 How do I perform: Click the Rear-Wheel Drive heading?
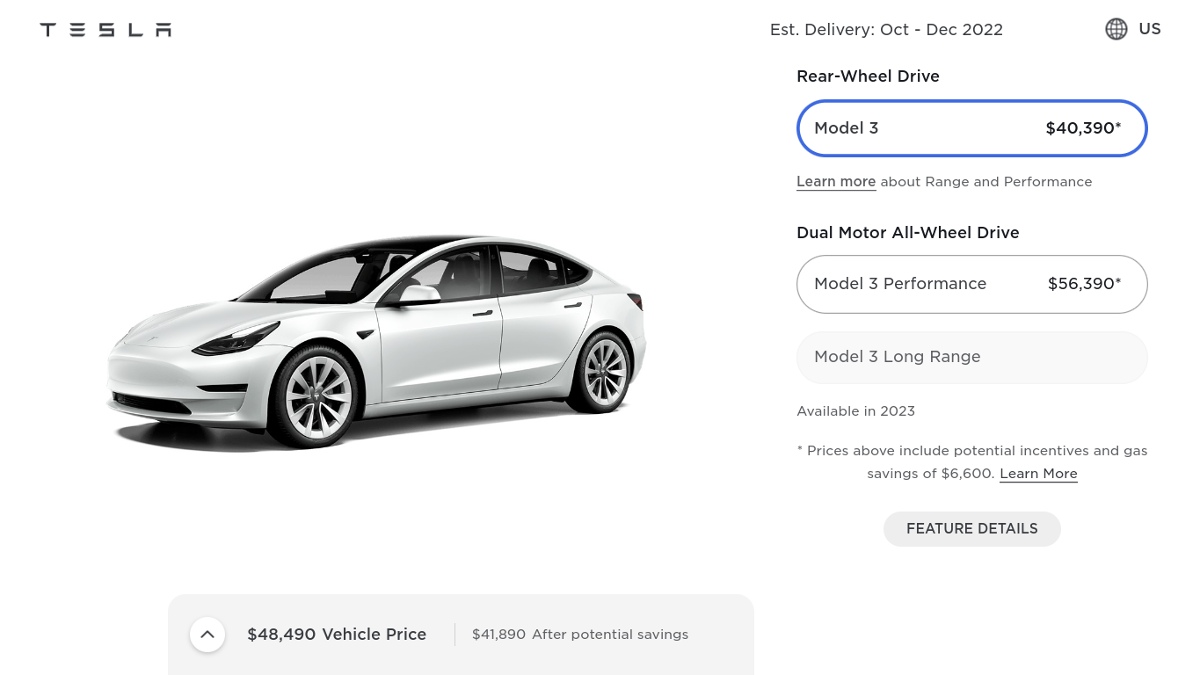868,76
